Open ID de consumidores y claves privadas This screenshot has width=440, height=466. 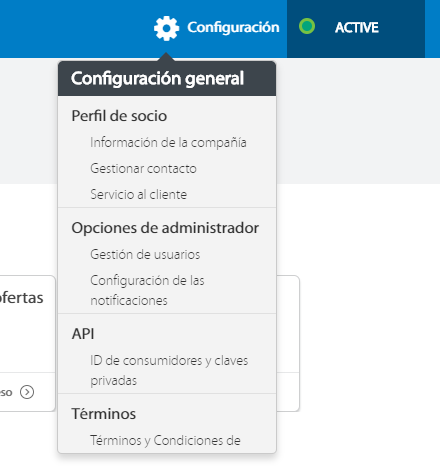coord(169,370)
